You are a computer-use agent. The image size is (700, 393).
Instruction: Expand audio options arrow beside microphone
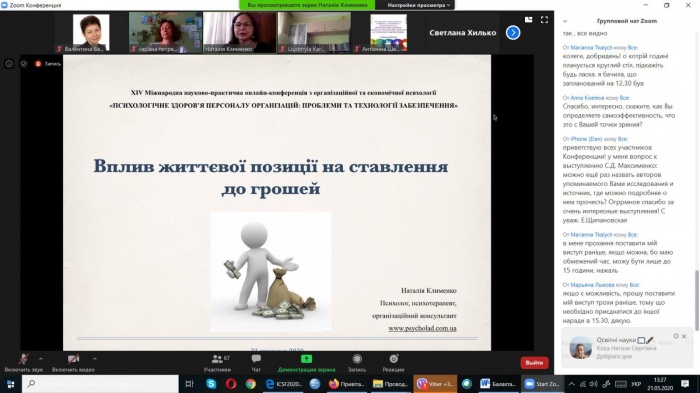(x=41, y=359)
